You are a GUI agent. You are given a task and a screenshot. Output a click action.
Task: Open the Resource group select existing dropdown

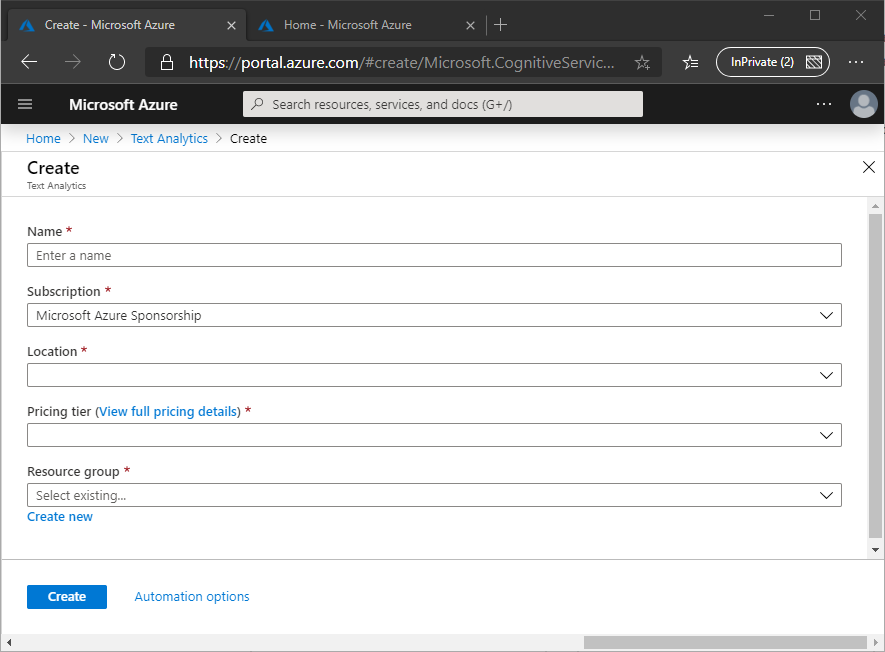tap(434, 496)
